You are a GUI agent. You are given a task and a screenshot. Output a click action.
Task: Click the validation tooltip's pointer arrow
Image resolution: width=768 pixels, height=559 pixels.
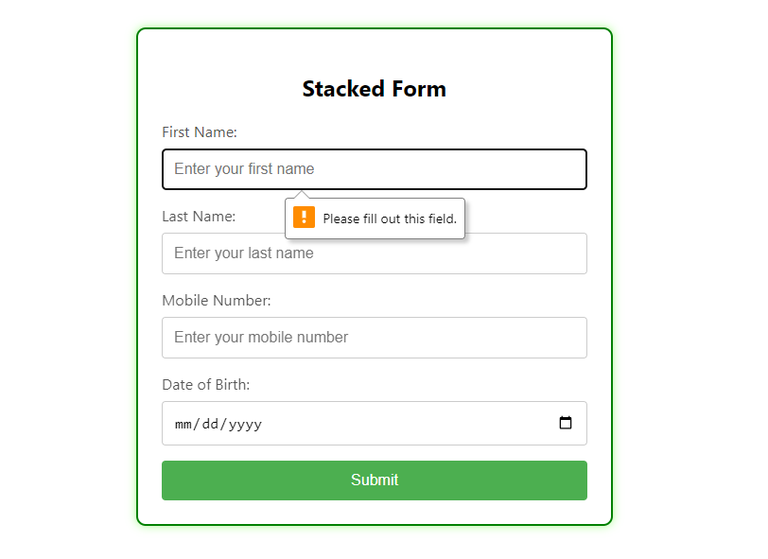pos(304,194)
